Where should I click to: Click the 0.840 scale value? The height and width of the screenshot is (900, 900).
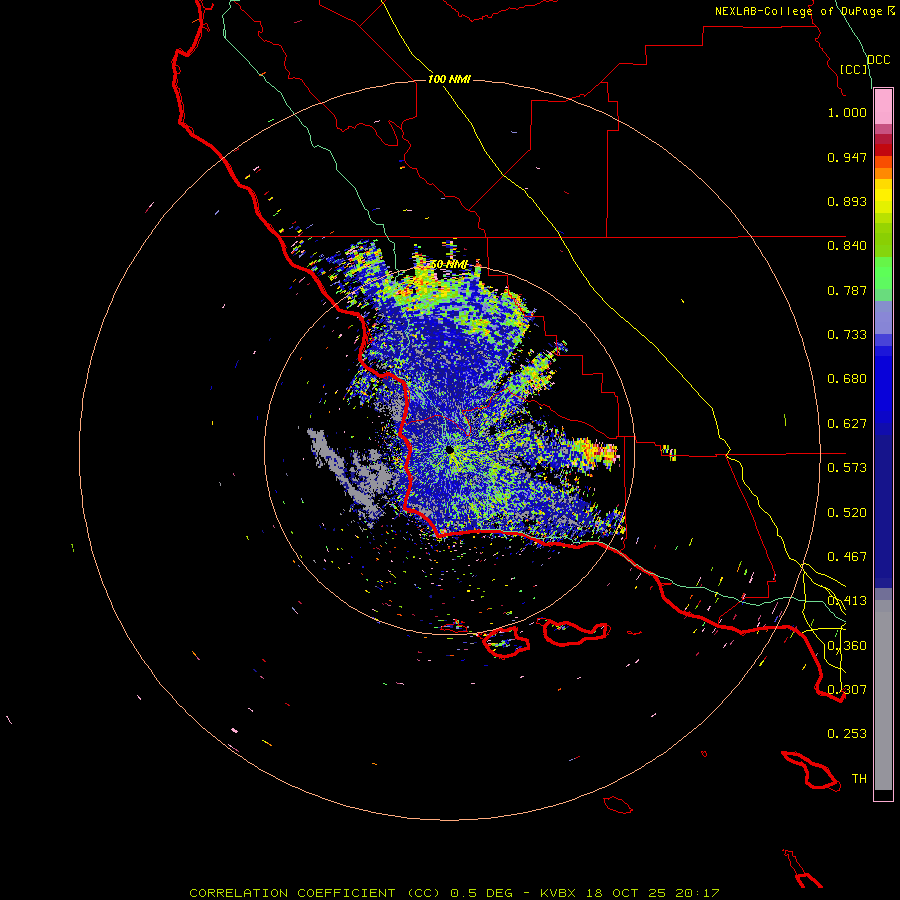(x=847, y=246)
